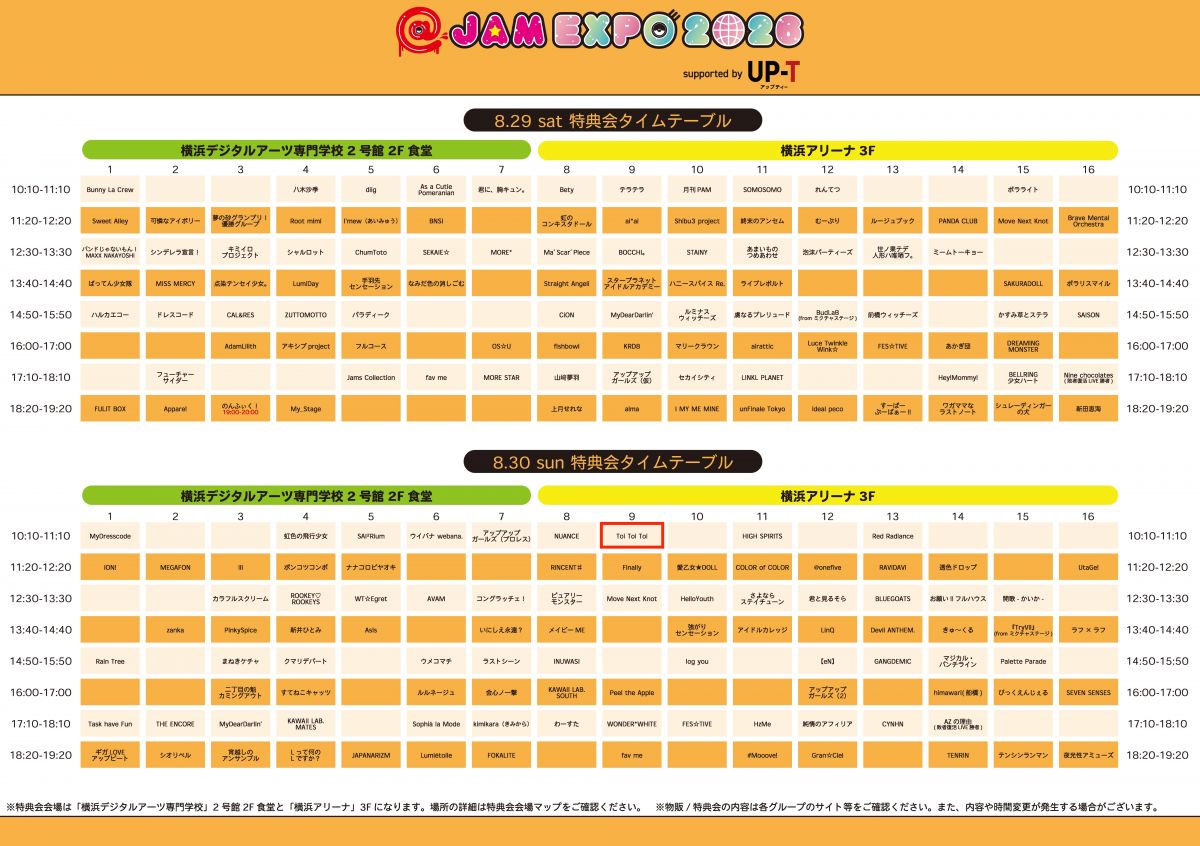
Task: Select the MISS MERCY cell
Action: 175,284
